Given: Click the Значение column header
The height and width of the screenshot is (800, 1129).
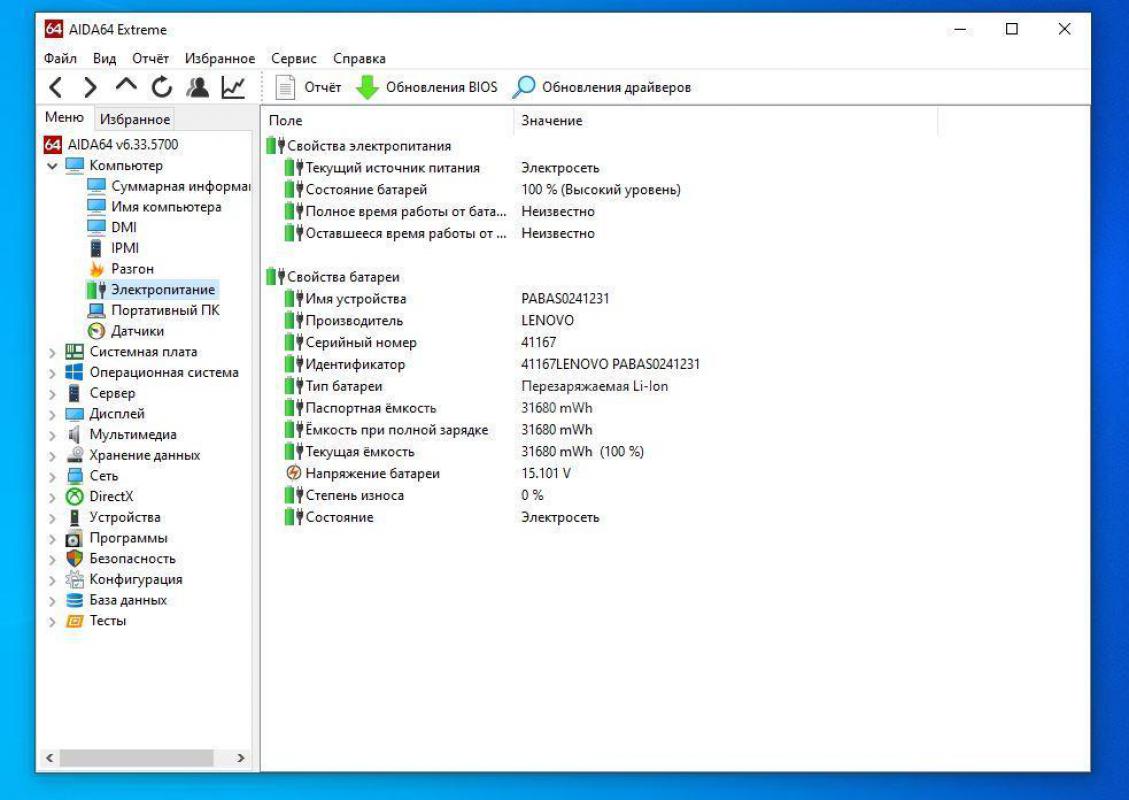Looking at the screenshot, I should pos(551,121).
